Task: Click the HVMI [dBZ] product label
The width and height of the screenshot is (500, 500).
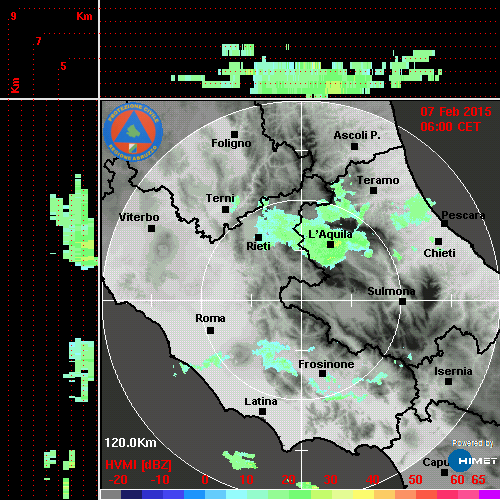Action: (138, 465)
